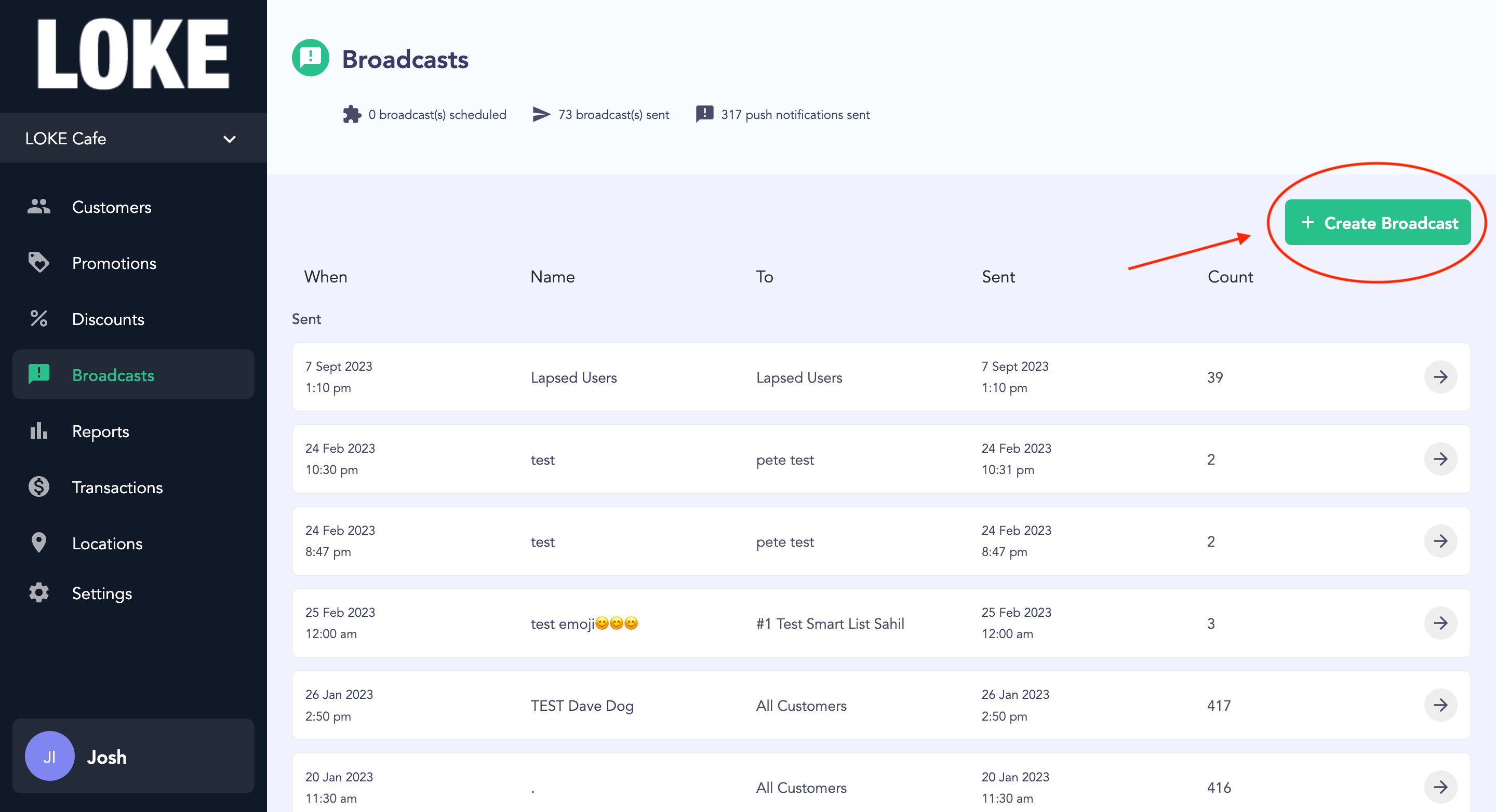Click the Lapsed Users name cell

coord(574,377)
